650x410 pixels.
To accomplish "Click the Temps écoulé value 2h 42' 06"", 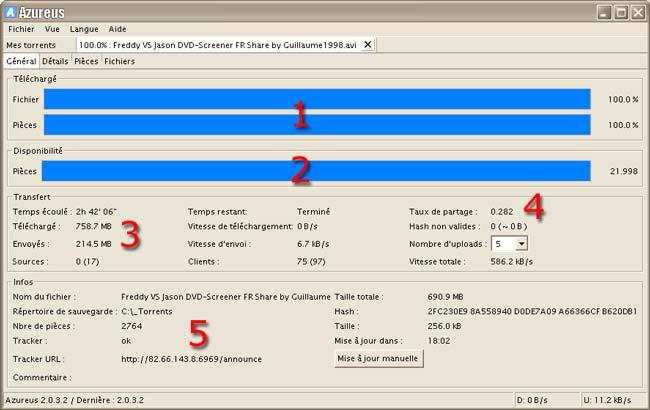I will pos(96,211).
